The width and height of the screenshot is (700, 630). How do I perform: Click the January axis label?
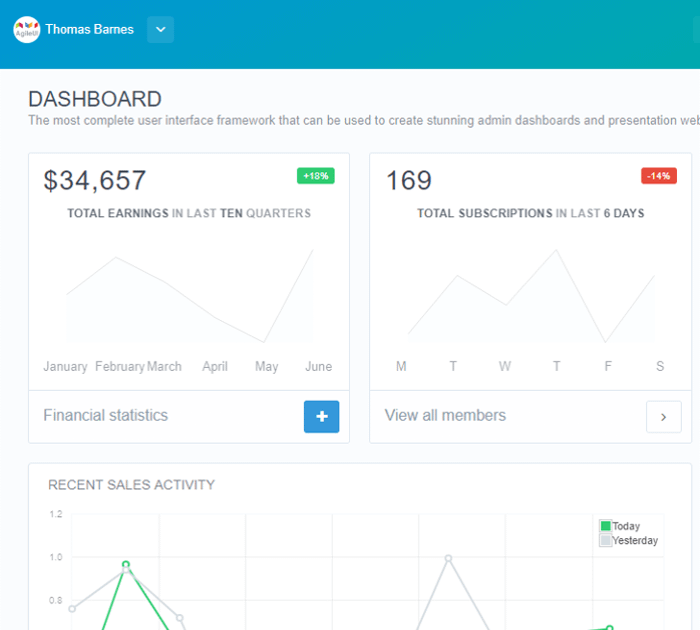coord(65,367)
